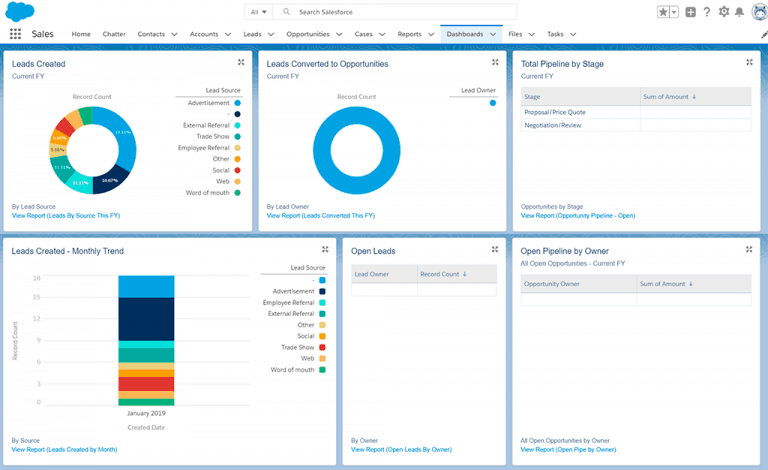Expand the Leads Created Monthly Trend chart

click(325, 249)
